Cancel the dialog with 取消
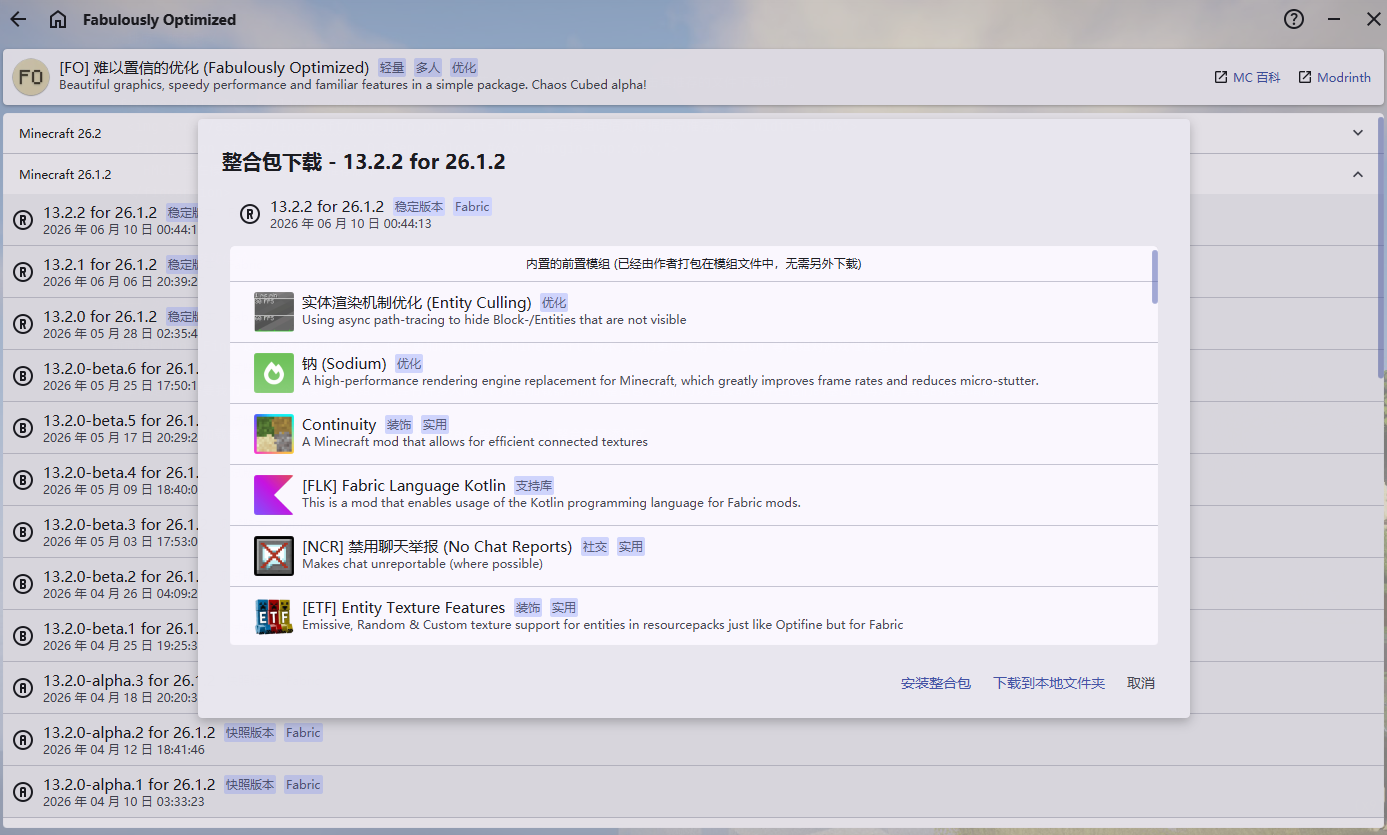1387x835 pixels. point(1141,683)
